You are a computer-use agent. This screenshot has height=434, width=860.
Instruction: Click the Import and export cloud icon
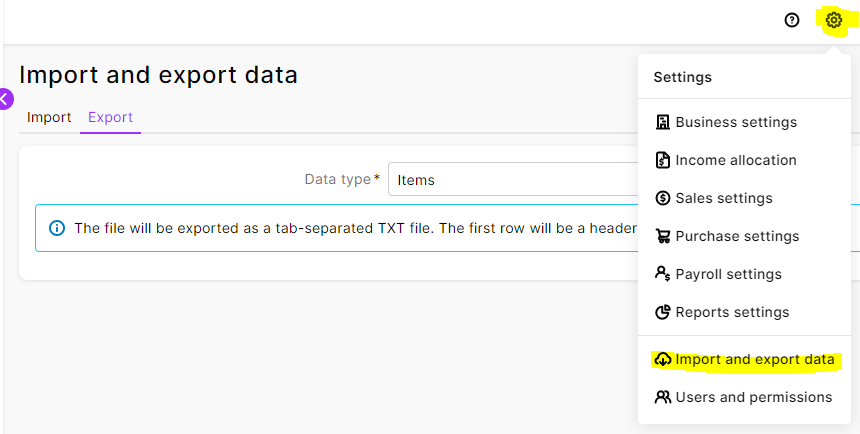coord(662,359)
